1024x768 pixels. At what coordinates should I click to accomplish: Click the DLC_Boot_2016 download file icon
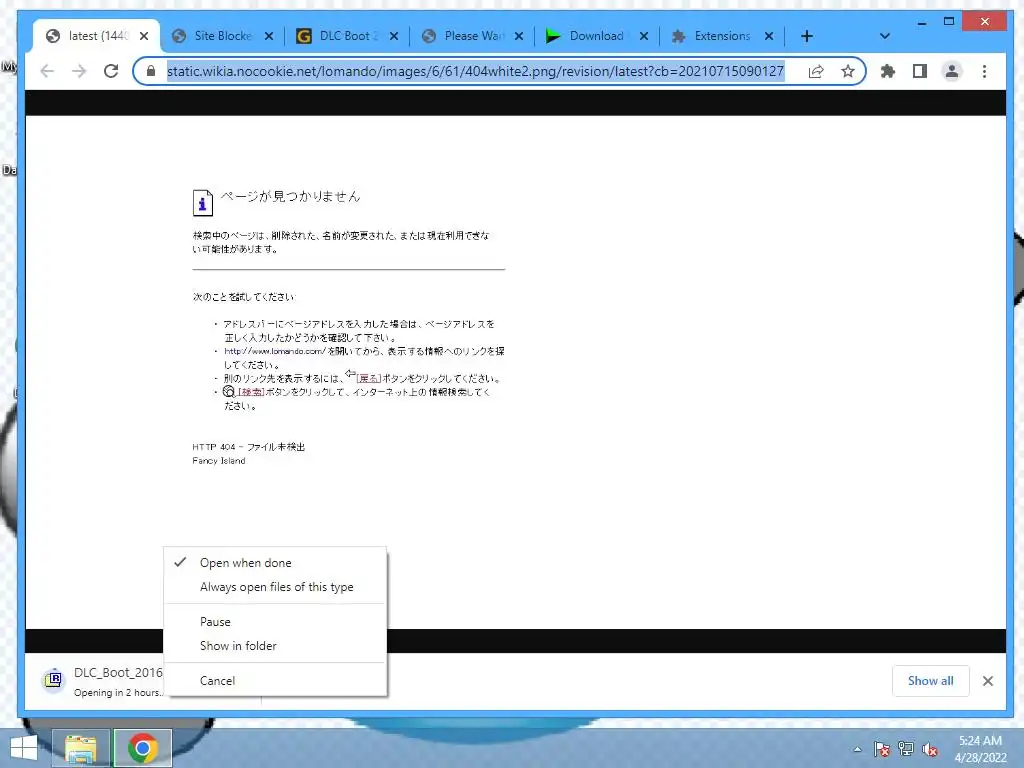coord(54,680)
